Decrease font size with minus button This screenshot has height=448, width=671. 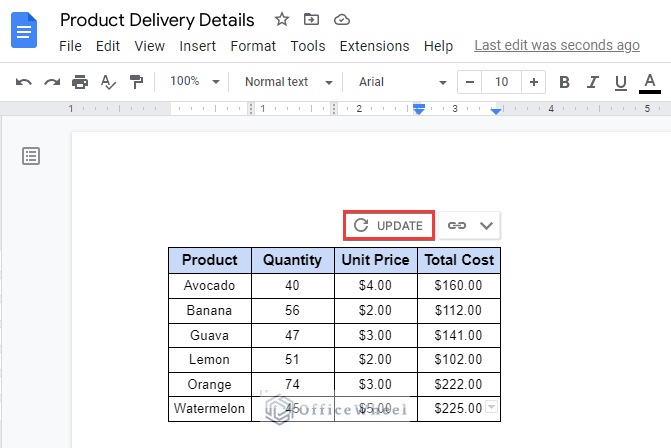469,82
